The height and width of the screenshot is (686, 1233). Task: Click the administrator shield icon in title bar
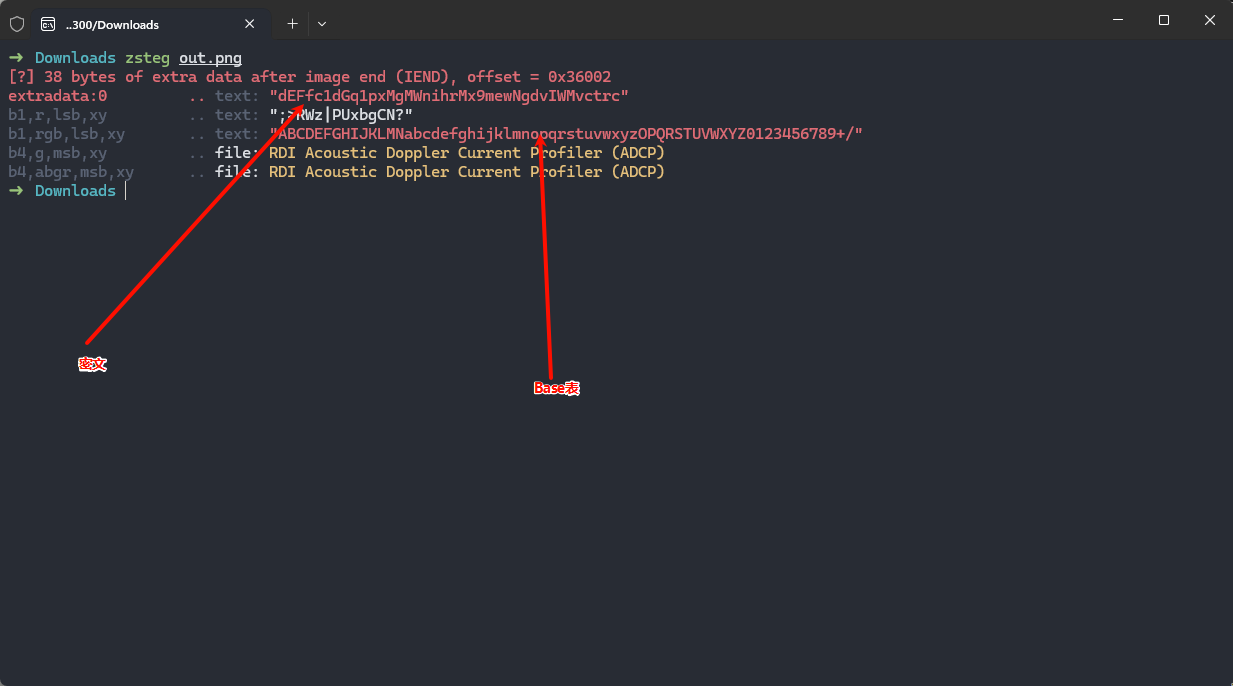tap(17, 24)
